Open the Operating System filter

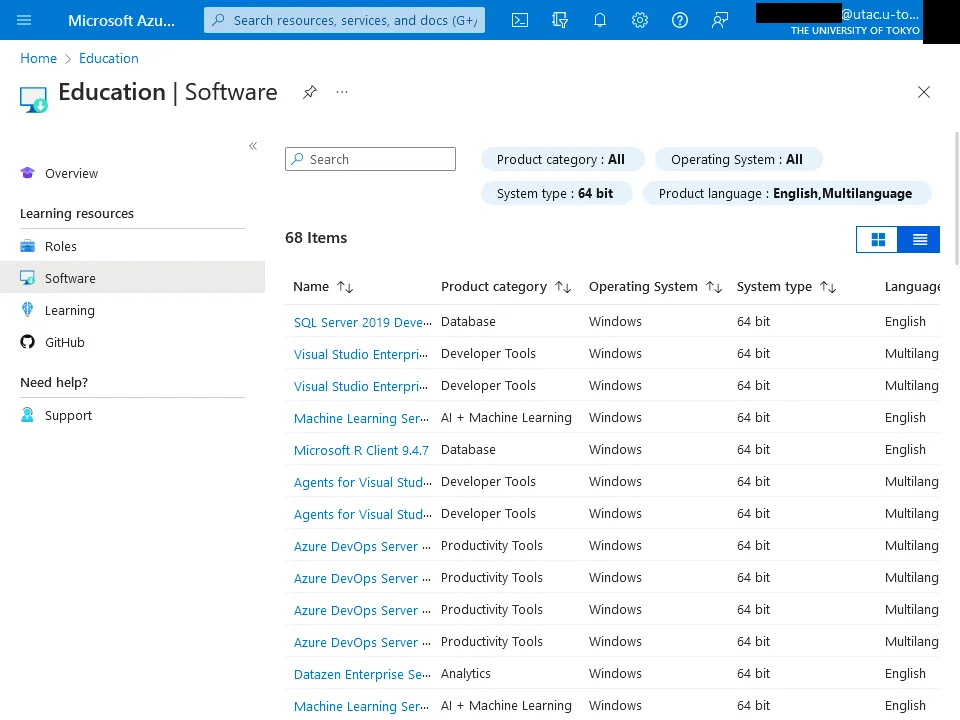point(737,159)
